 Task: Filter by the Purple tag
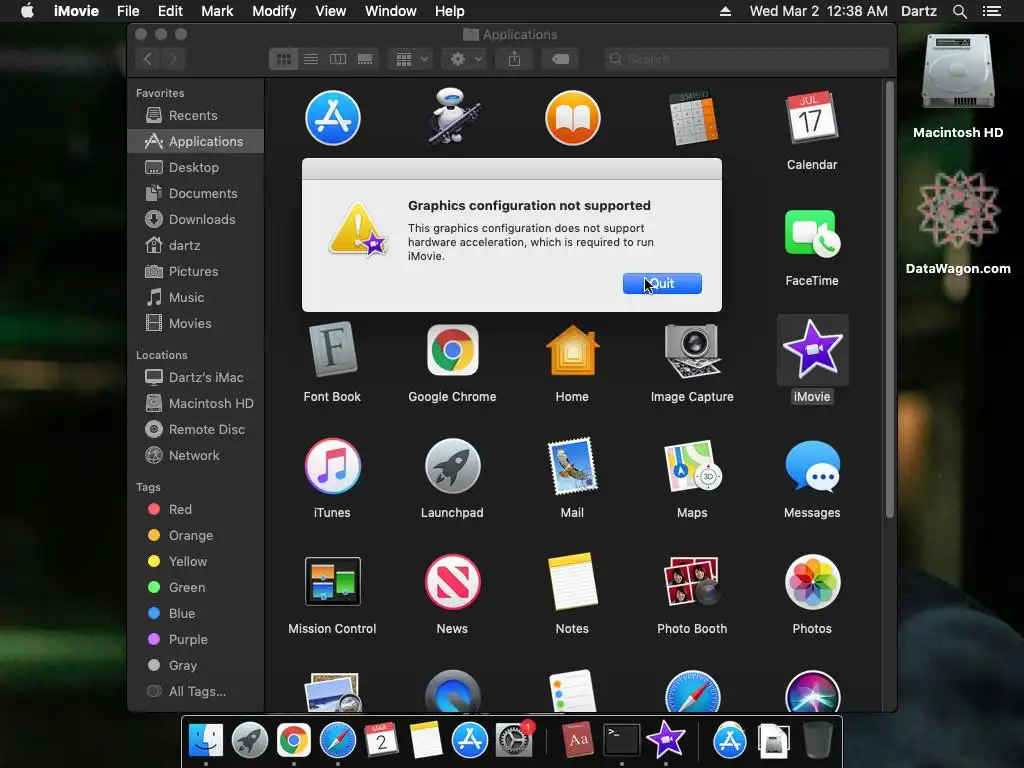(195, 640)
